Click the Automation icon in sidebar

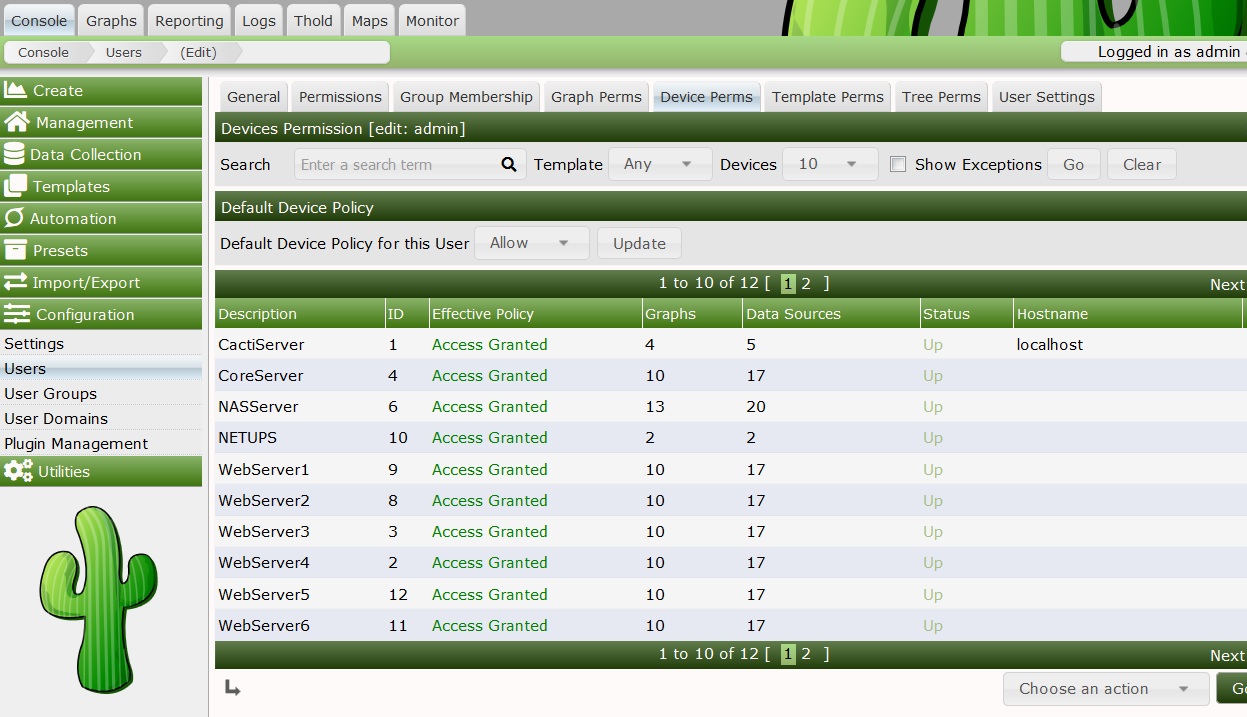click(14, 218)
